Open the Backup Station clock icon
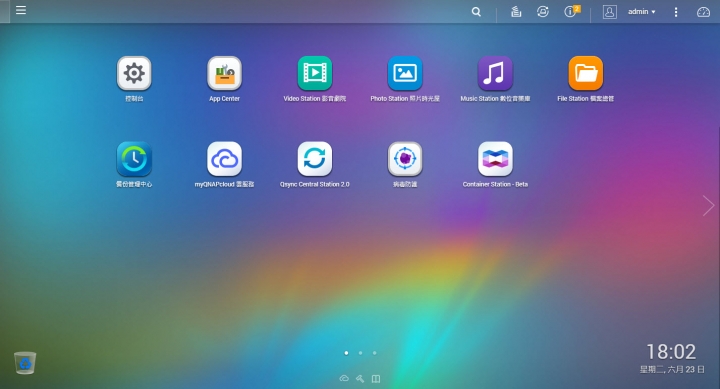 point(134,159)
